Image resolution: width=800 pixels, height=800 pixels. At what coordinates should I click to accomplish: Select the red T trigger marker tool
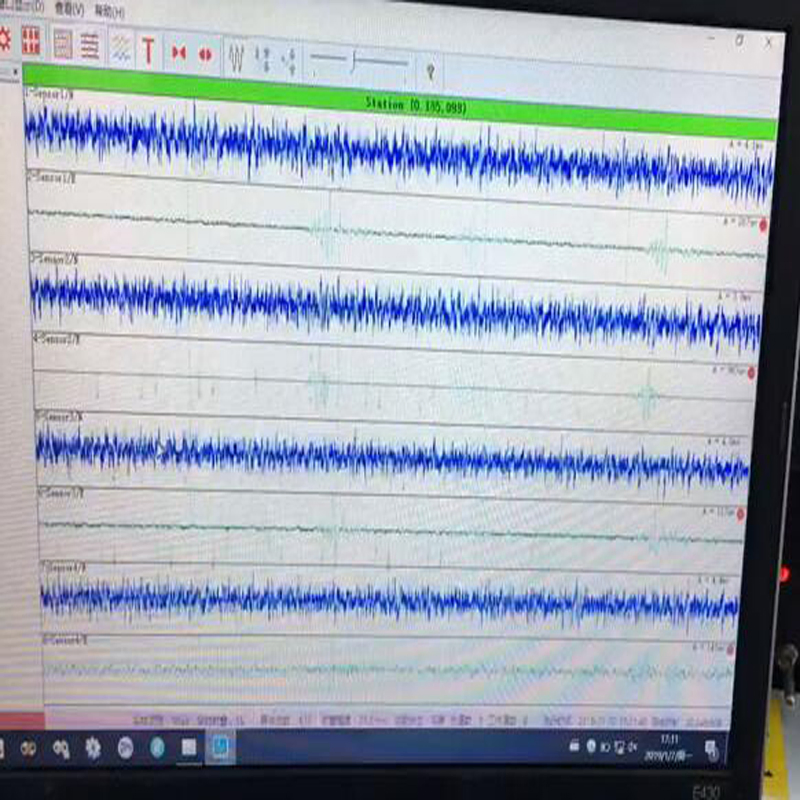coord(150,45)
